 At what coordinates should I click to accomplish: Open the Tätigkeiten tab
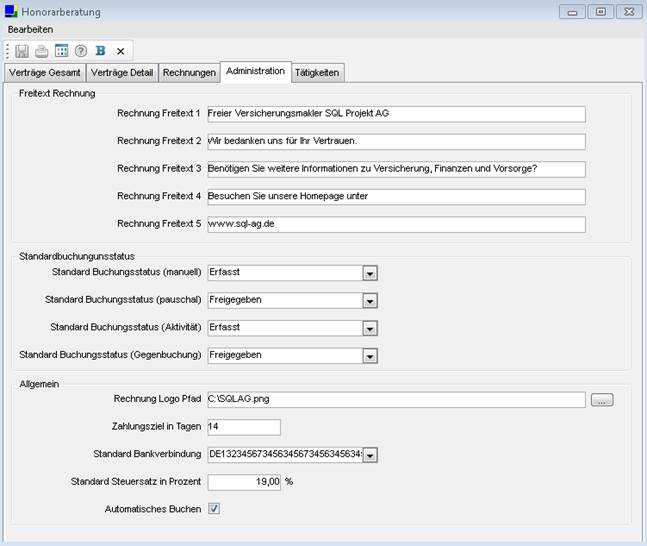click(x=317, y=73)
